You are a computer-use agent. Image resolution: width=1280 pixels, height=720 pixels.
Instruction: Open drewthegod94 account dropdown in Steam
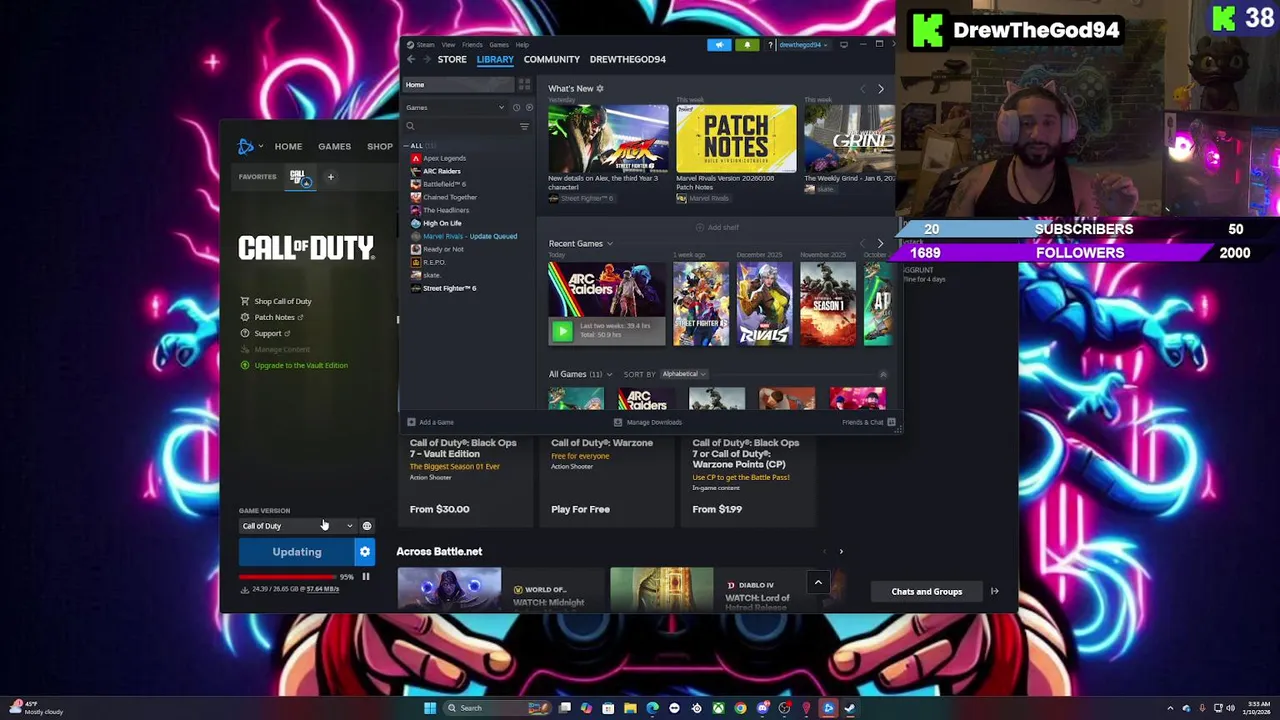coord(802,45)
